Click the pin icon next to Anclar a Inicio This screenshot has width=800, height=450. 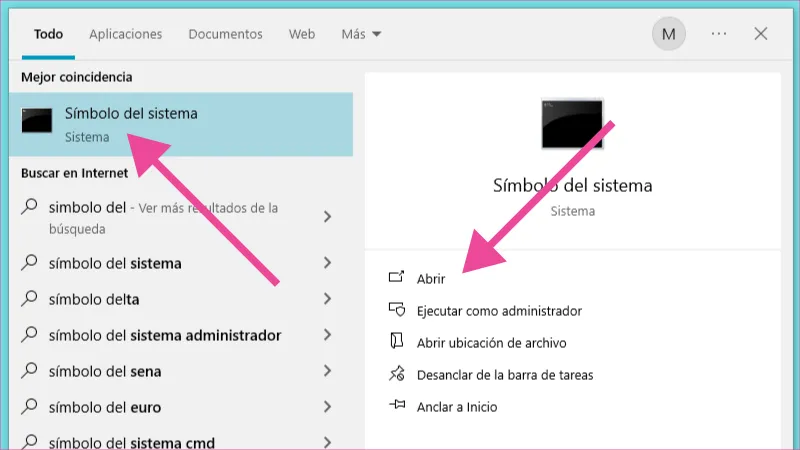[396, 405]
